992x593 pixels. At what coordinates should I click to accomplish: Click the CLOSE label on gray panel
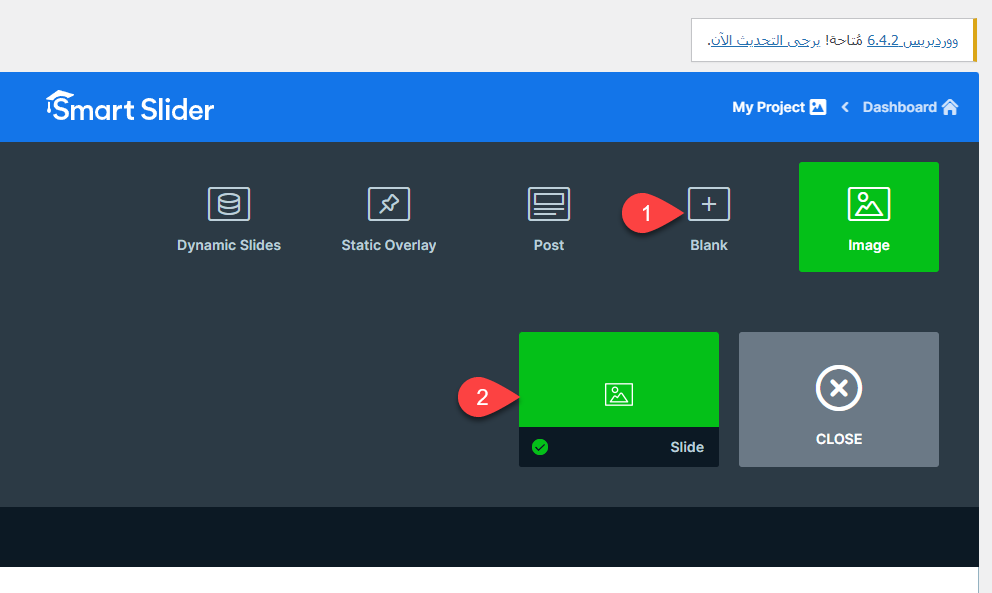click(838, 439)
